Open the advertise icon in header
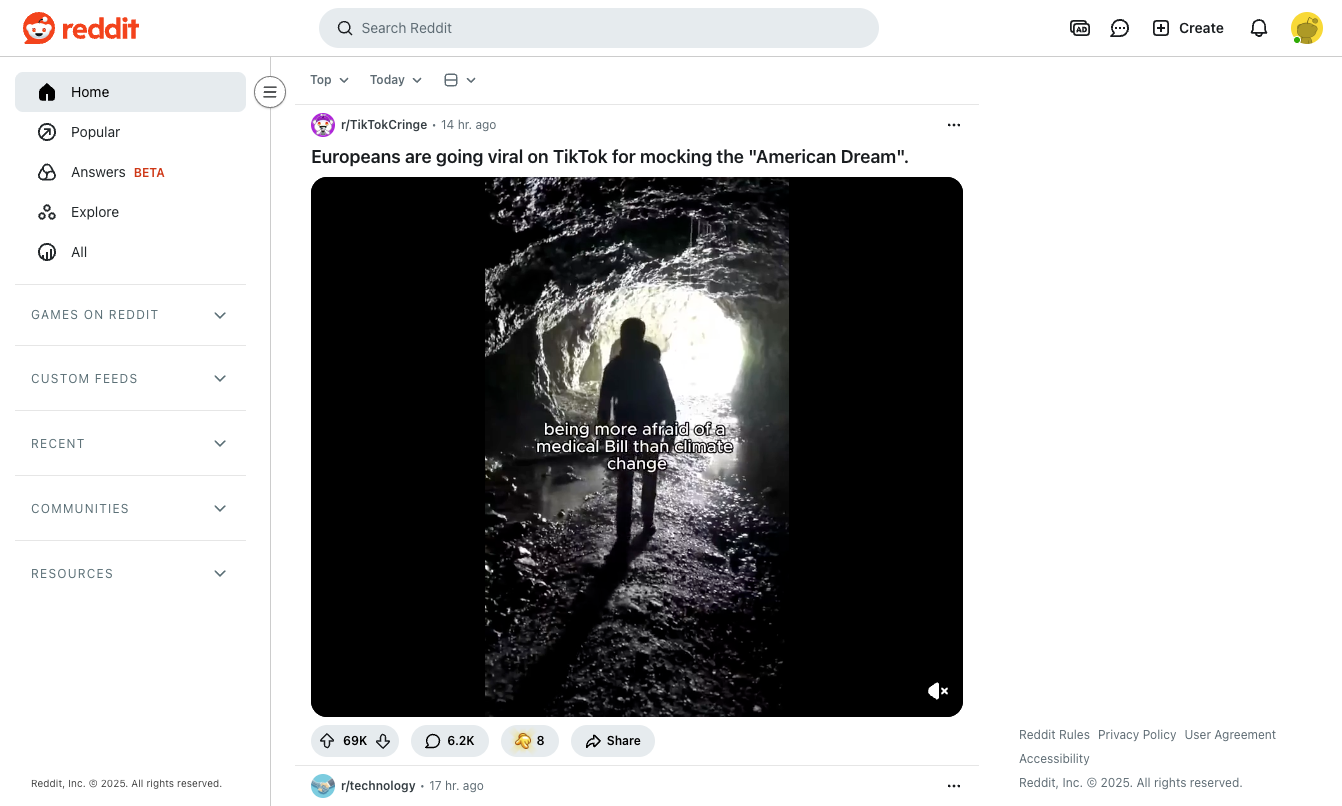The width and height of the screenshot is (1342, 806). pos(1080,28)
